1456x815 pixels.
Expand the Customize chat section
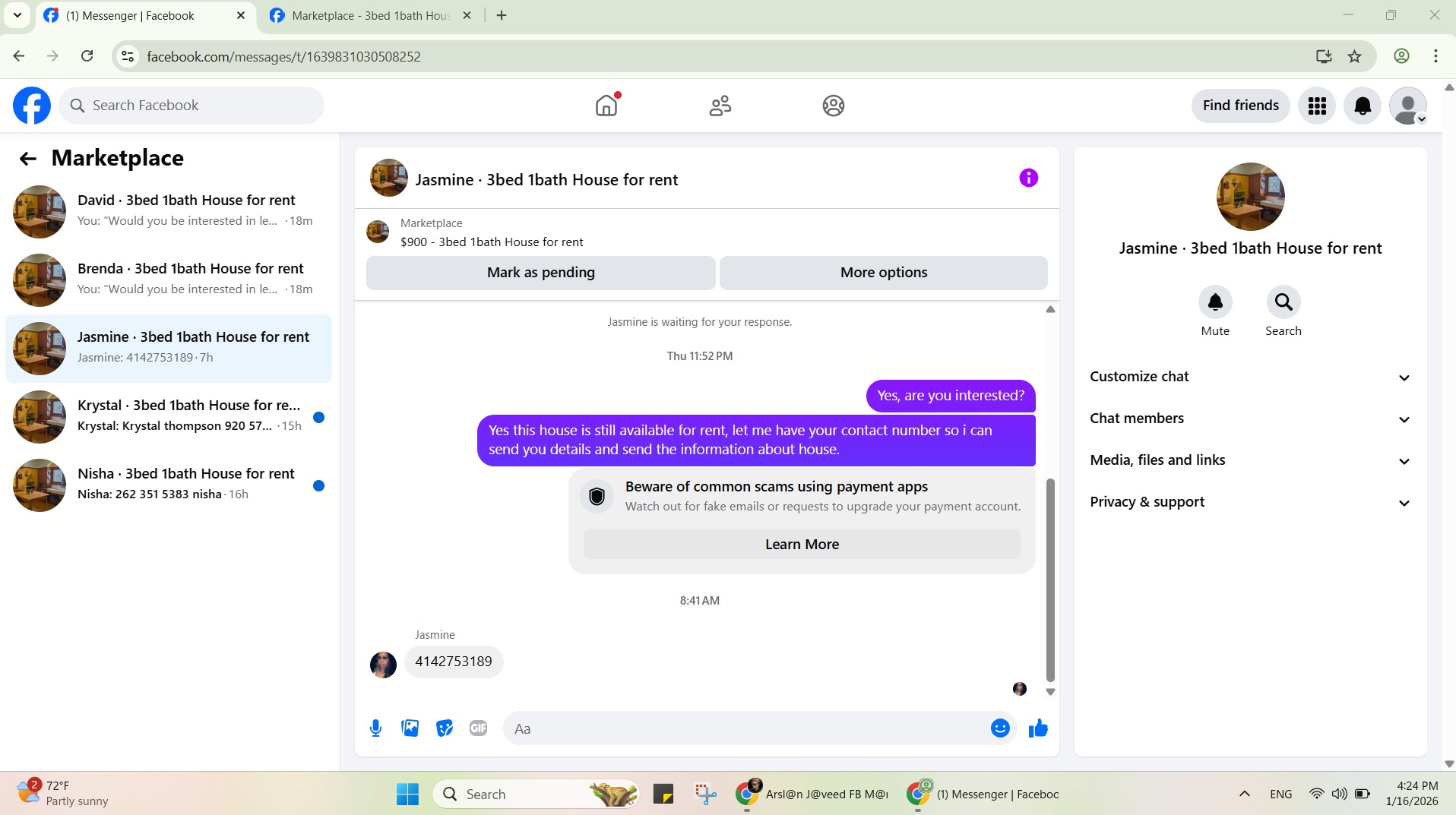coord(1250,377)
